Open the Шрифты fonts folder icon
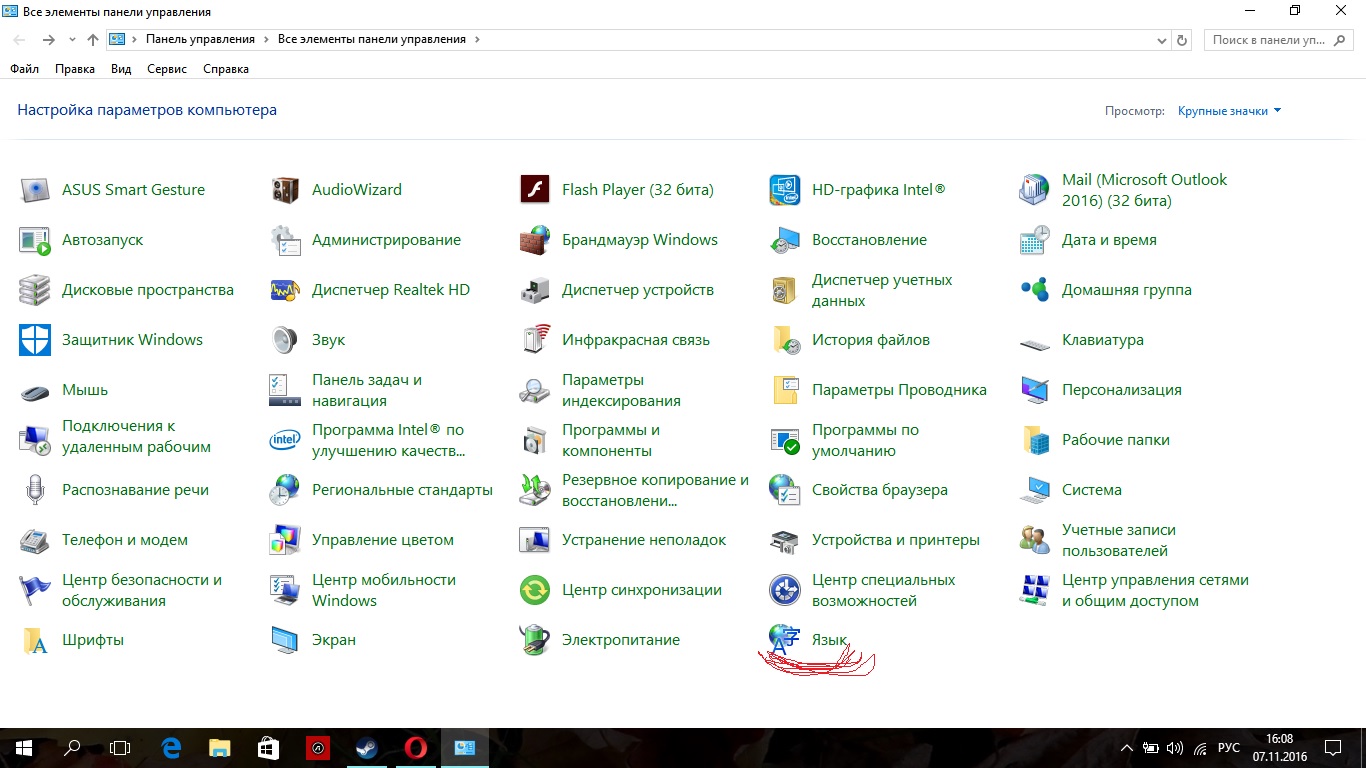The width and height of the screenshot is (1366, 768). click(x=35, y=640)
